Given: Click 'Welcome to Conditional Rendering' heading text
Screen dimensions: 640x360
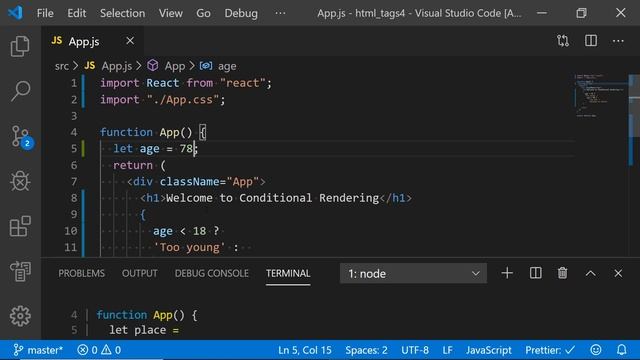Looking at the screenshot, I should tap(272, 198).
